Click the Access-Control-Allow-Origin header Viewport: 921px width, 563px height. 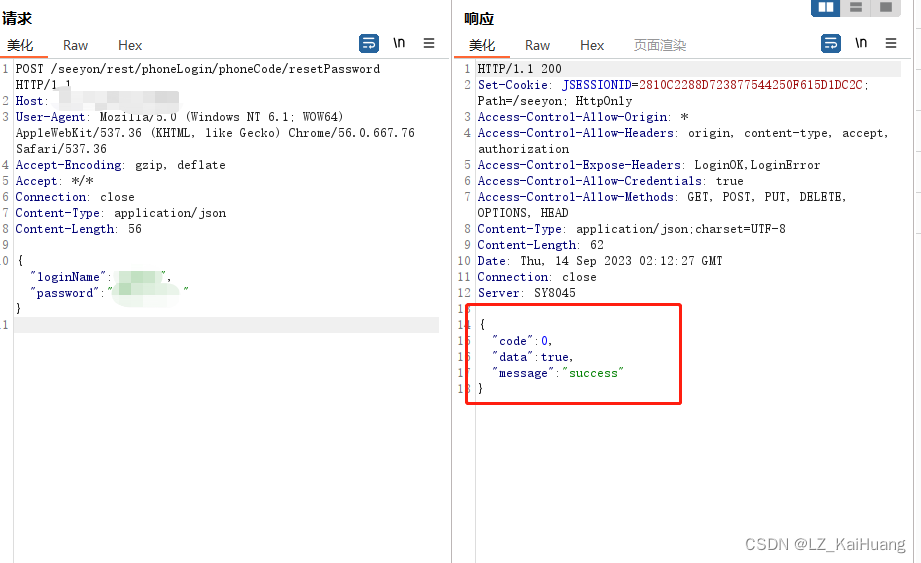[583, 117]
